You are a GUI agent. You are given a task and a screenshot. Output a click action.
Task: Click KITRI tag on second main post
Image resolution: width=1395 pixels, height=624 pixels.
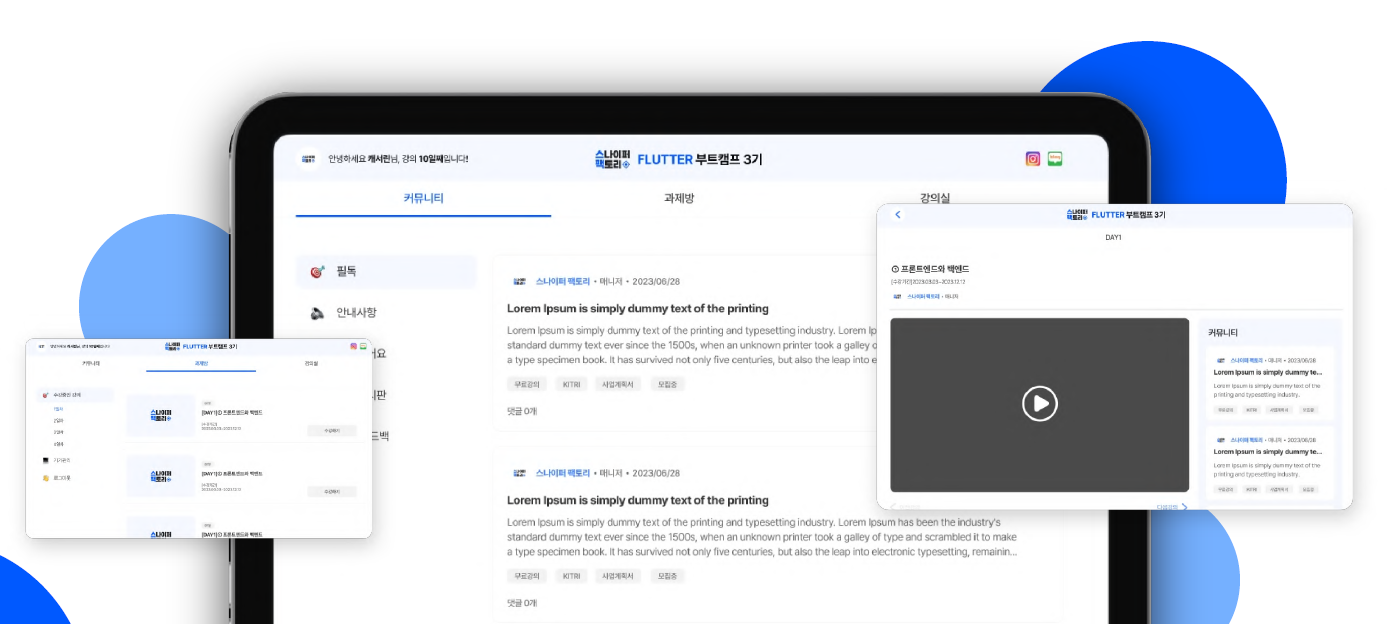pyautogui.click(x=571, y=576)
